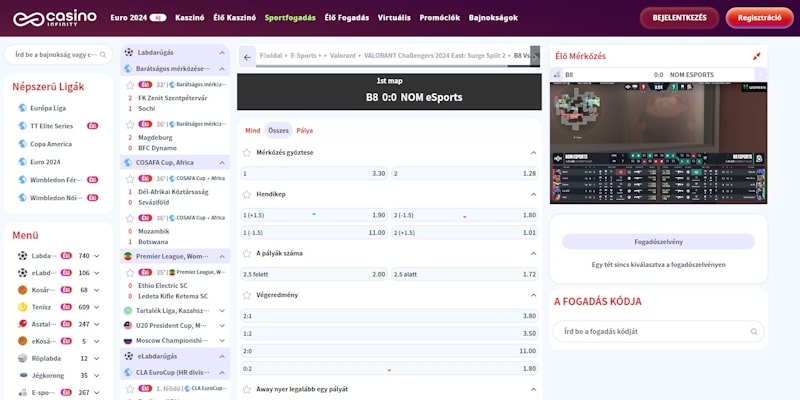Screen dimensions: 800x400
Task: Click the Asztal table tennis icon
Action: coord(22,324)
